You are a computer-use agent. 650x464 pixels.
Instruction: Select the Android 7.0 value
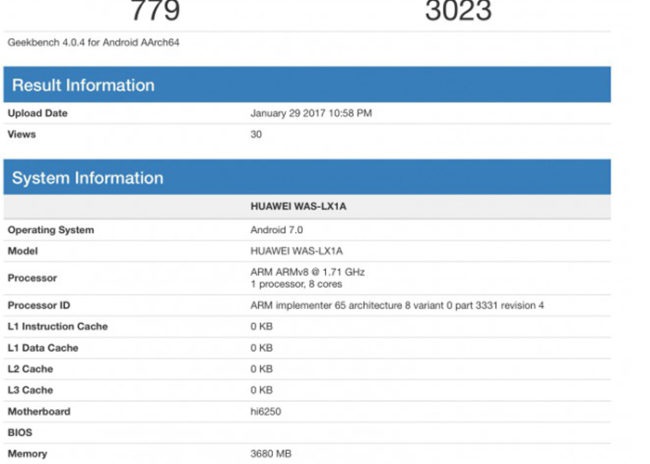[276, 230]
